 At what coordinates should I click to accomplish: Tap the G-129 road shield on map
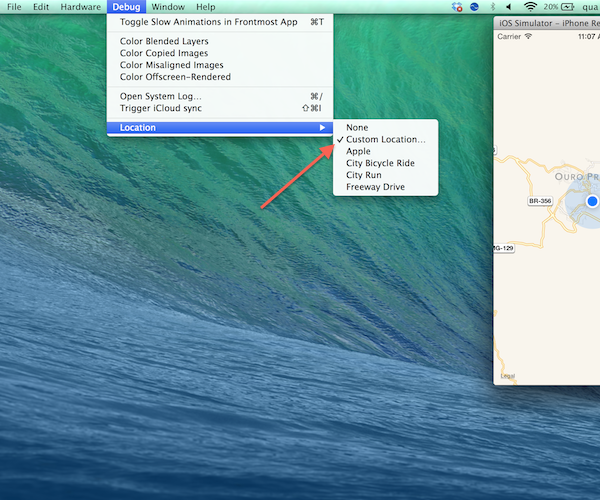(x=504, y=248)
